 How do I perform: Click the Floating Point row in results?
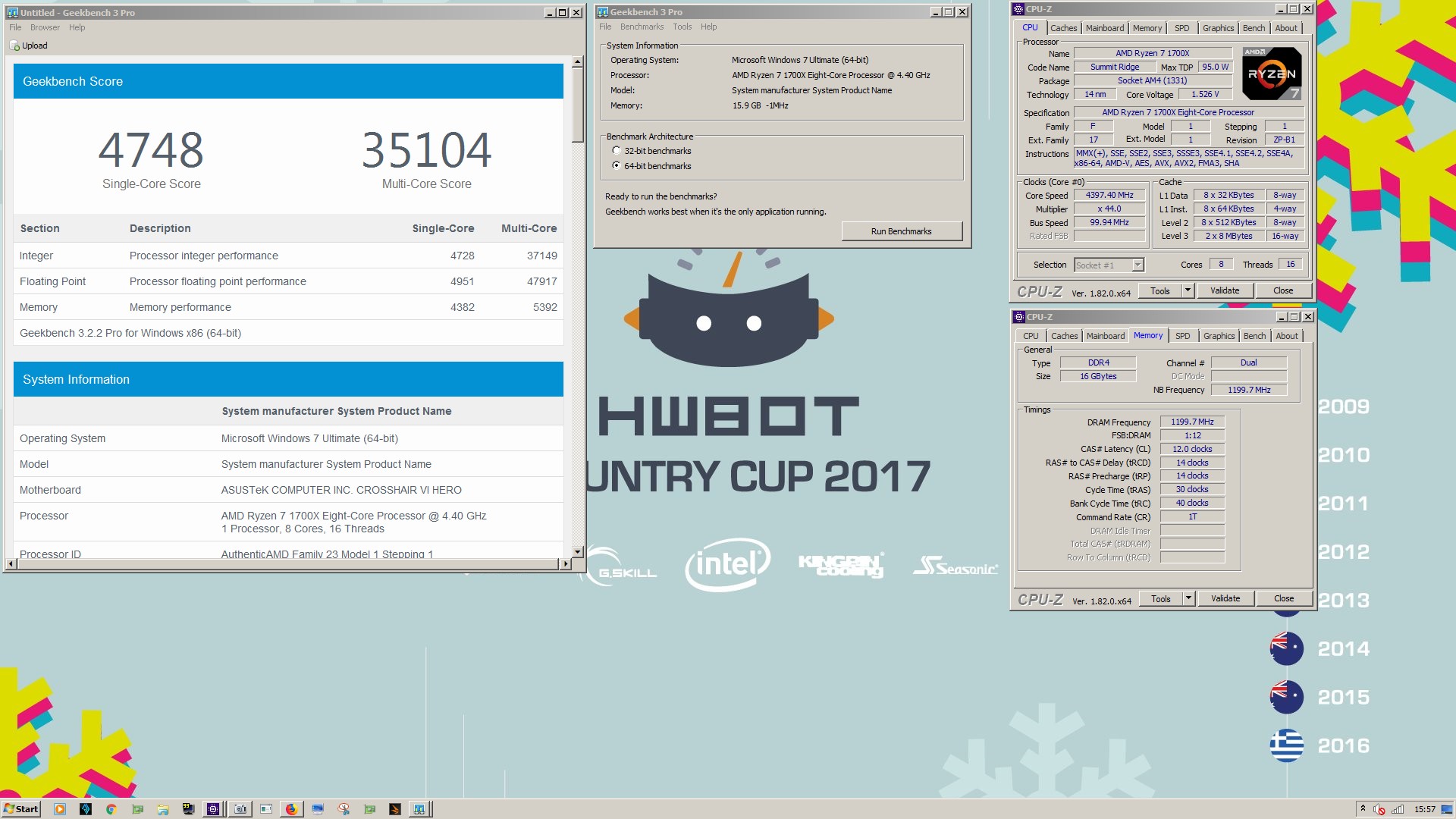(288, 281)
